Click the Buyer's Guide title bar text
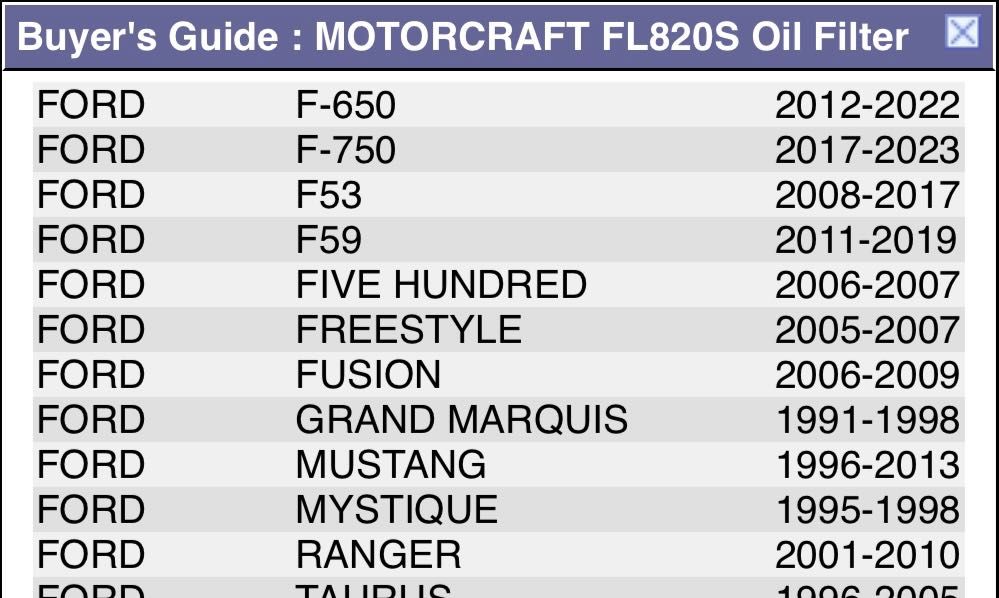999x598 pixels. [463, 37]
